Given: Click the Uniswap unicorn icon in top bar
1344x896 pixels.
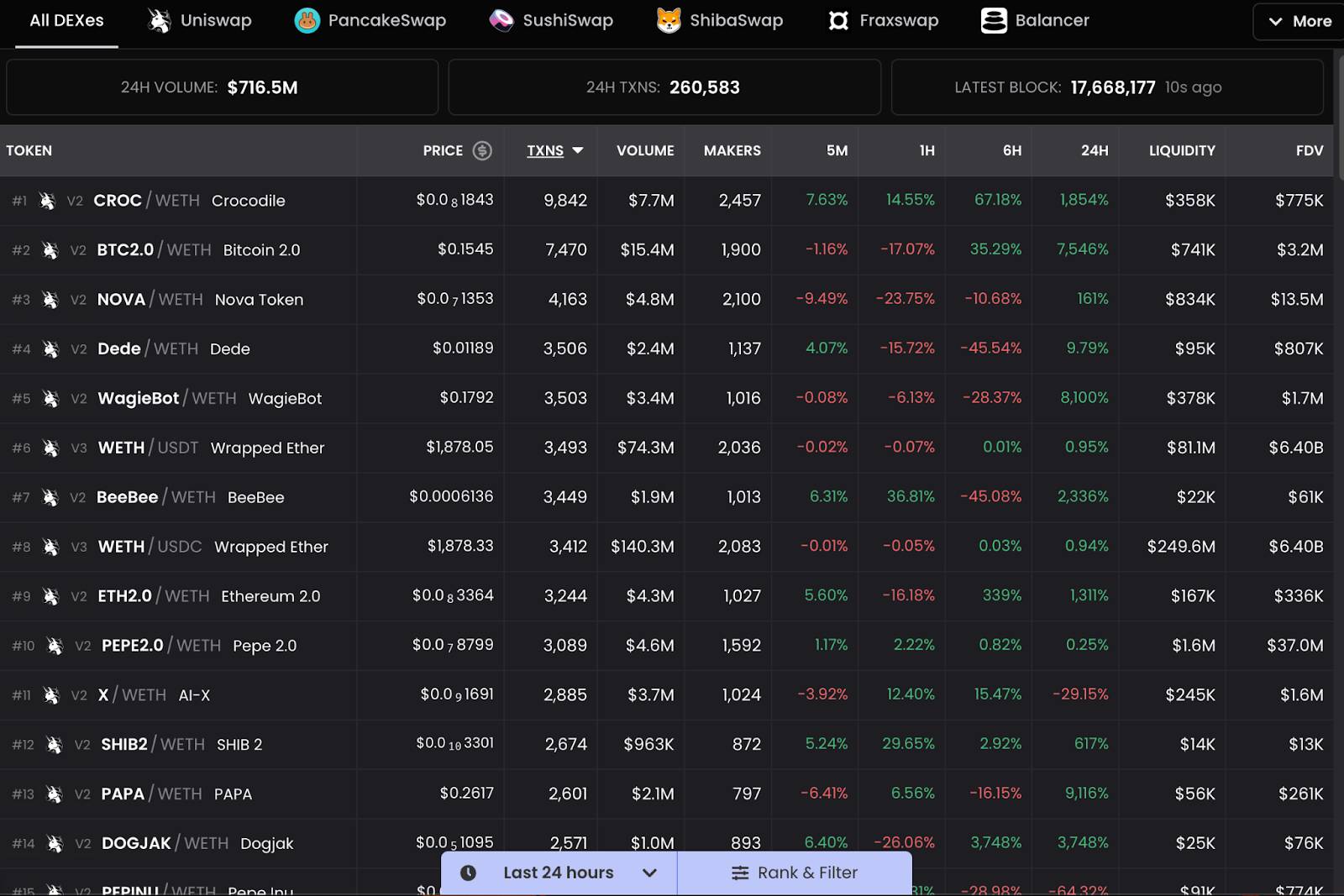Looking at the screenshot, I should [x=159, y=20].
